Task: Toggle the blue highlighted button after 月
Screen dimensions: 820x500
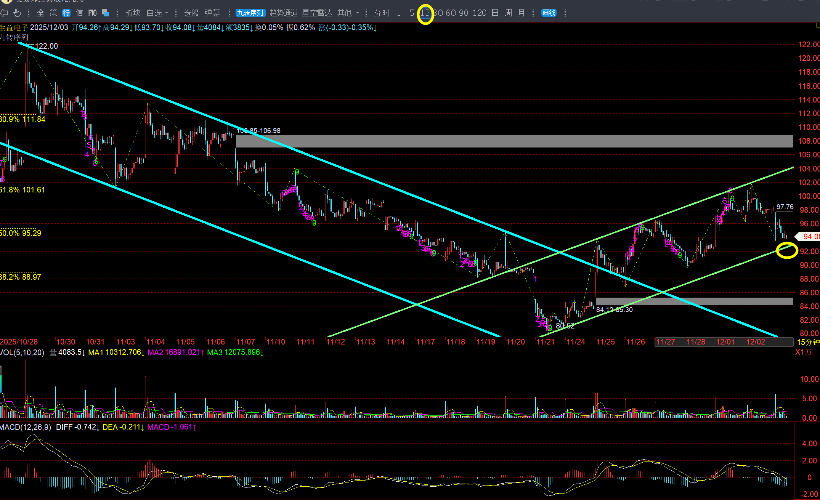Action: 549,13
